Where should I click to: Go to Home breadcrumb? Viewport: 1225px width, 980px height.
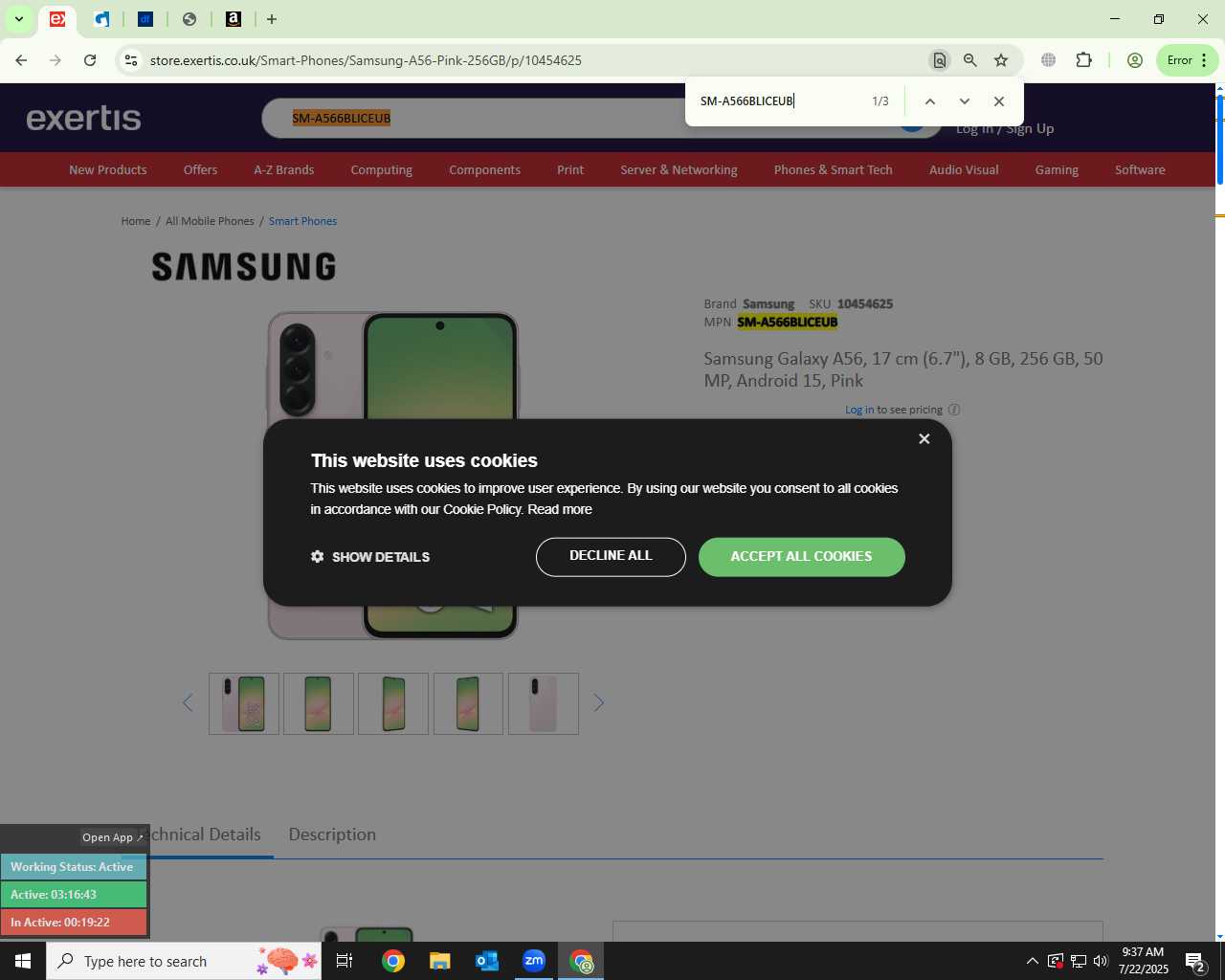pos(136,221)
